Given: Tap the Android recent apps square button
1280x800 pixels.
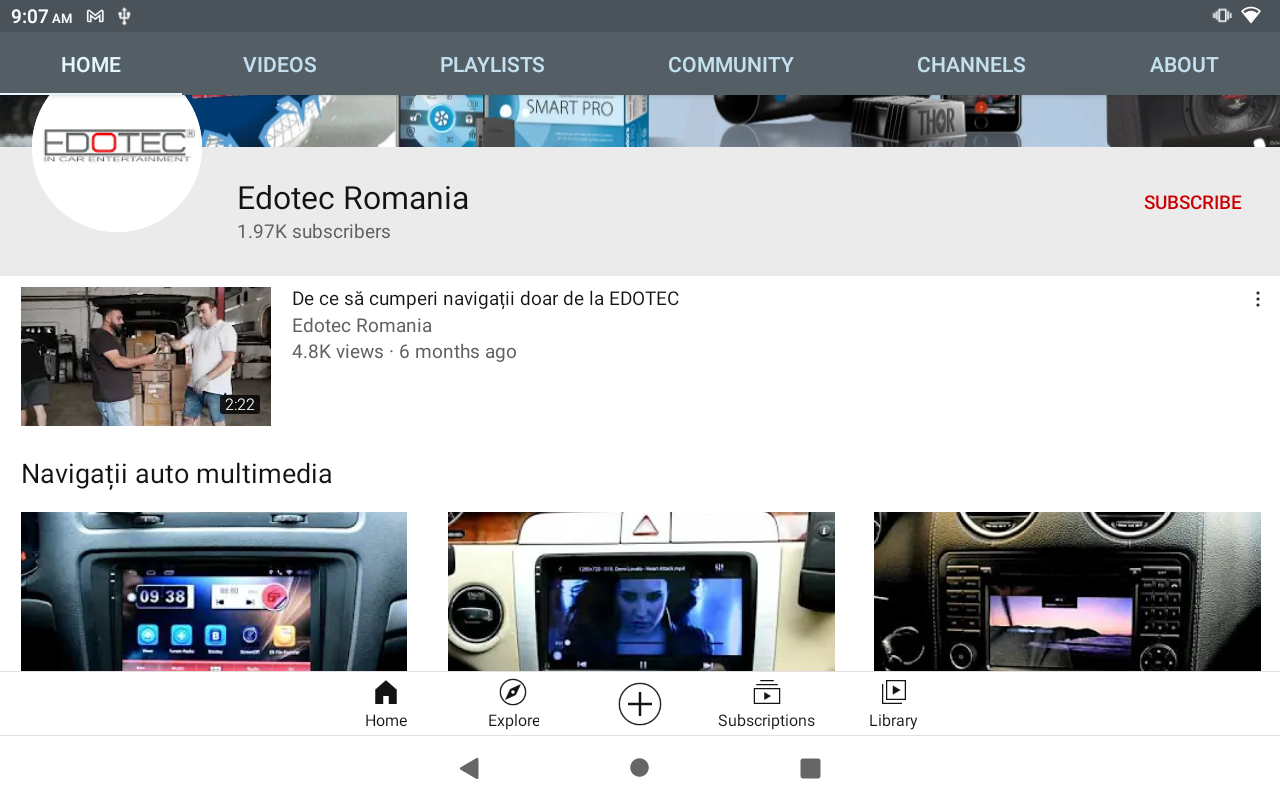Looking at the screenshot, I should [810, 768].
